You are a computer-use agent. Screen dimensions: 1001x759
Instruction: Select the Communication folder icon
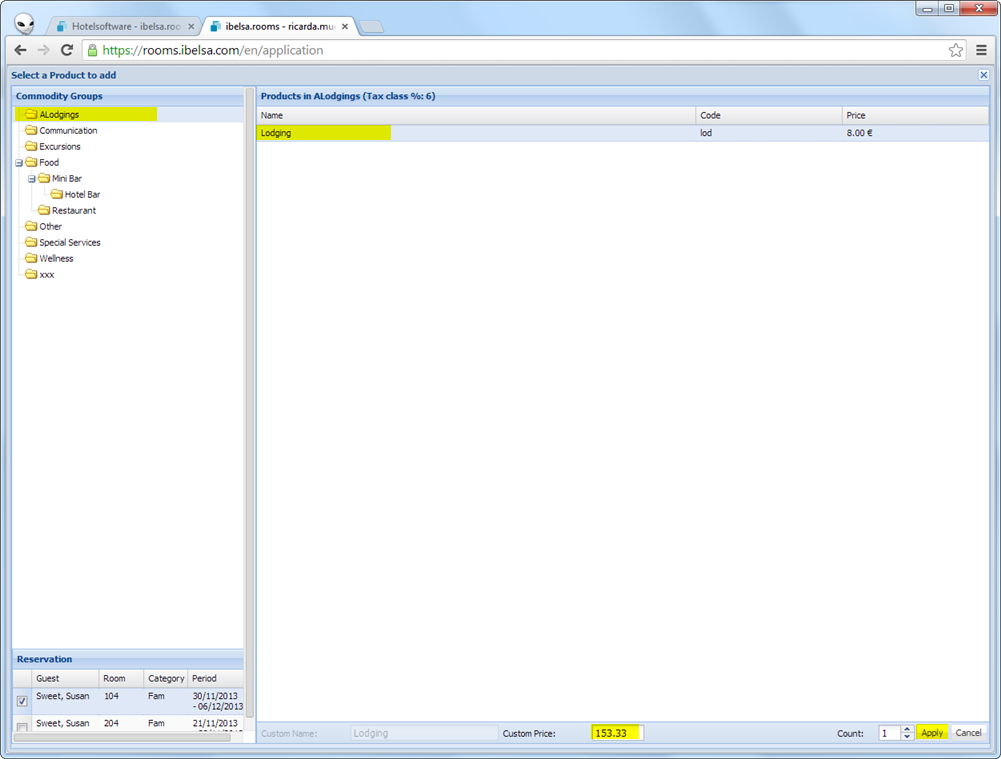tap(31, 131)
